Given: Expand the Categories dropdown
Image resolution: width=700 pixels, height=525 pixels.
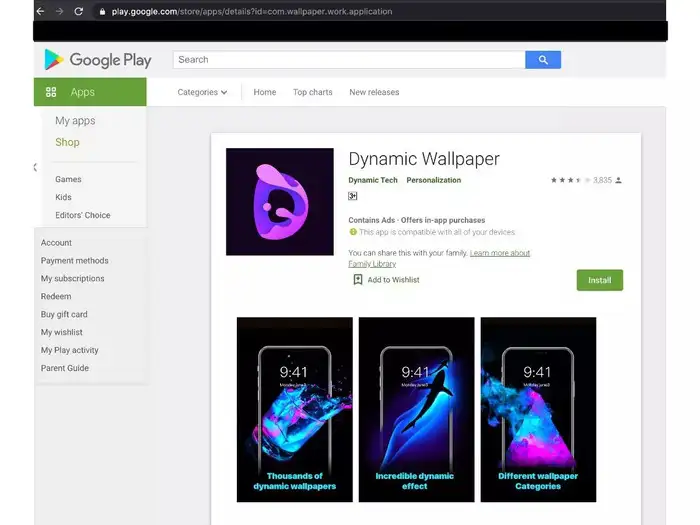Looking at the screenshot, I should [202, 92].
